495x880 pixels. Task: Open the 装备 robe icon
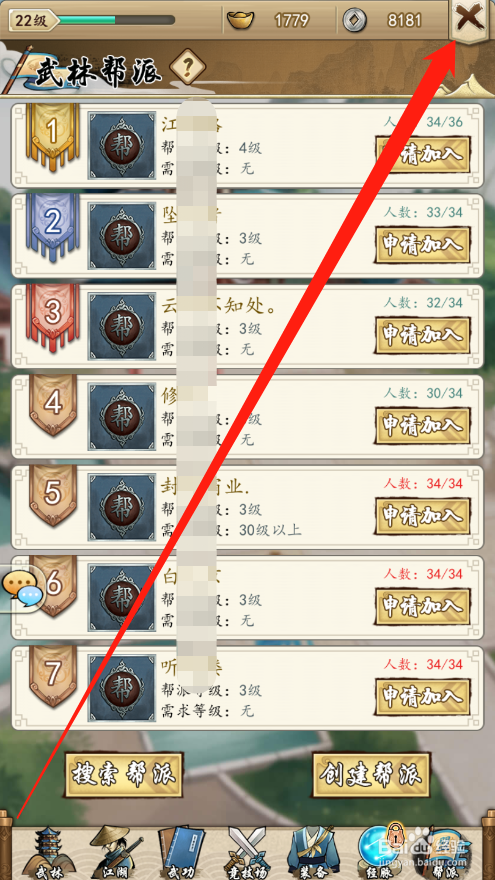point(312,853)
